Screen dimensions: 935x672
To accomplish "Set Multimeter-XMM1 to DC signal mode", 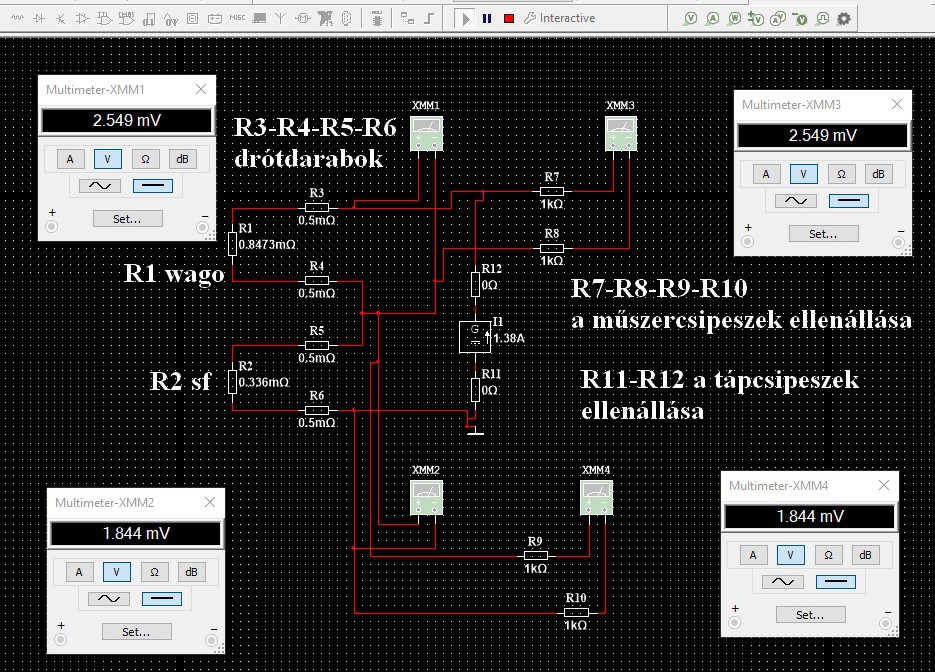I will coord(153,186).
